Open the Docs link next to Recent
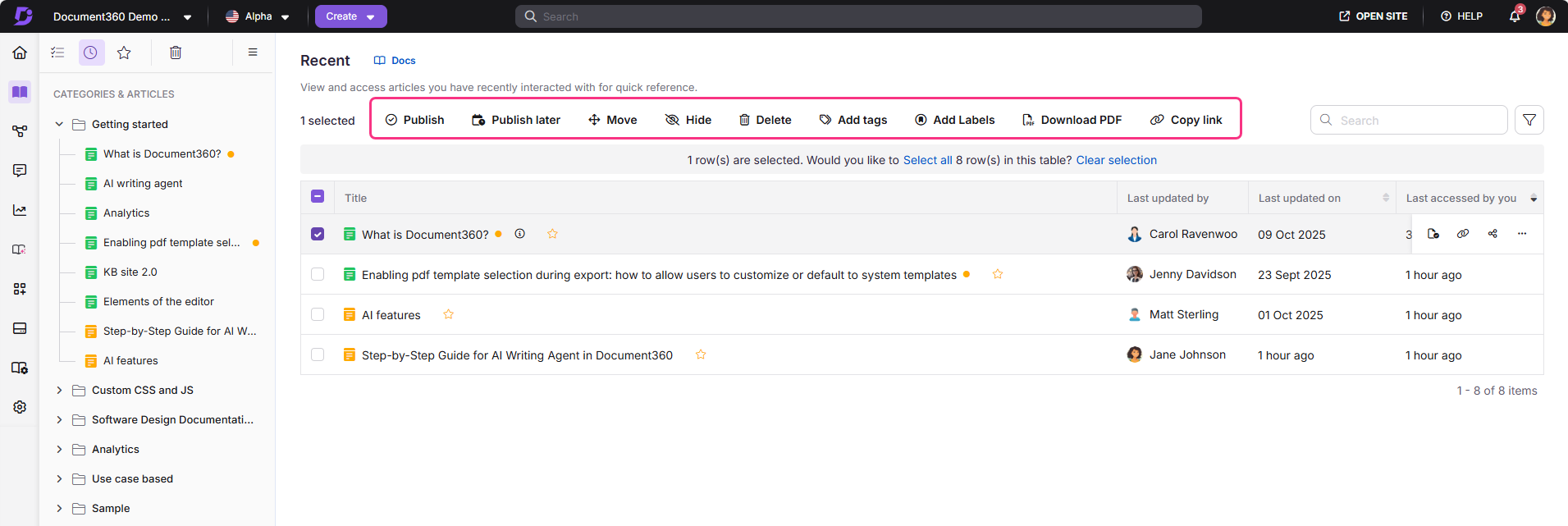 [x=395, y=61]
